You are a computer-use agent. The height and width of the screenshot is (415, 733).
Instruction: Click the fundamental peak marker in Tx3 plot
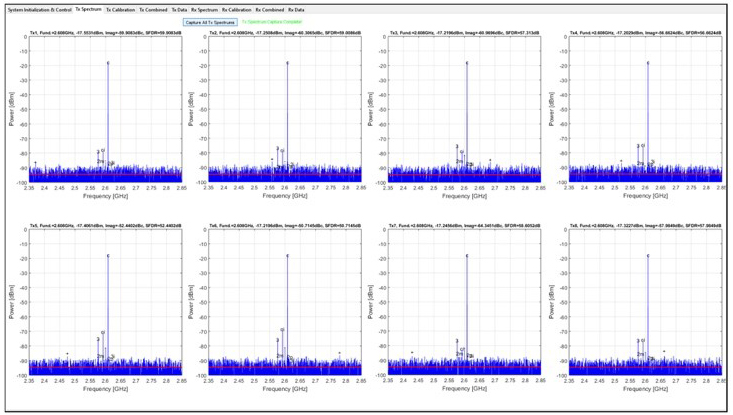coord(467,63)
